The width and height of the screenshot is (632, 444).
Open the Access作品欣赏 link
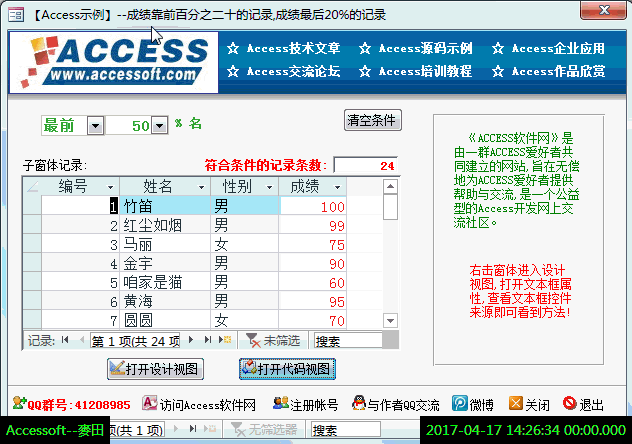point(558,71)
